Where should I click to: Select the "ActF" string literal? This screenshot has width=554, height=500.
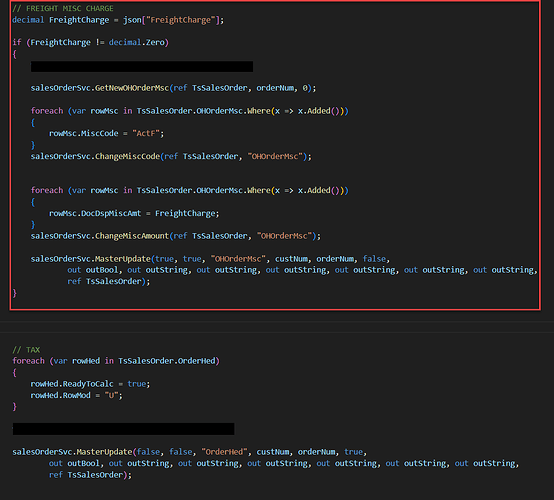coord(146,134)
